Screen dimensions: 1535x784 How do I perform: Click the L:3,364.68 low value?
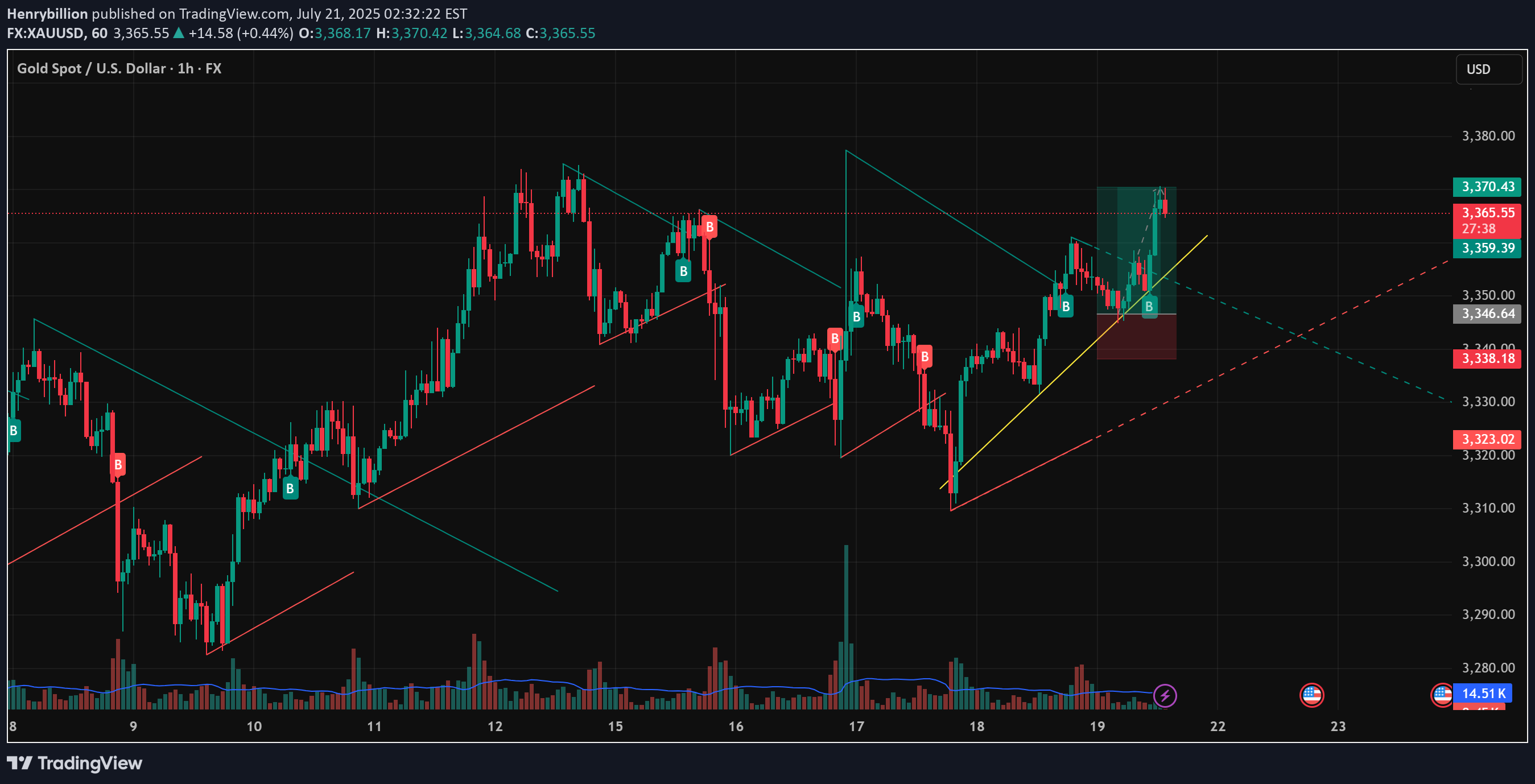(486, 34)
